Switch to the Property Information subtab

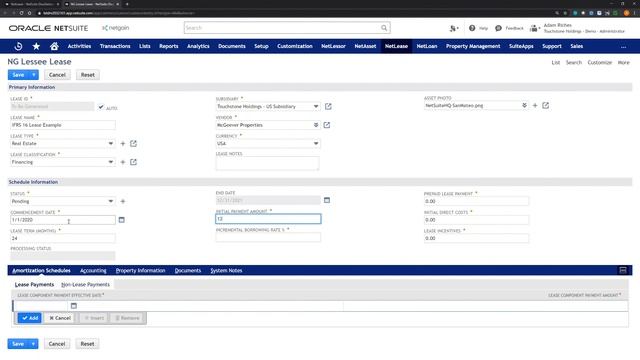pos(140,270)
